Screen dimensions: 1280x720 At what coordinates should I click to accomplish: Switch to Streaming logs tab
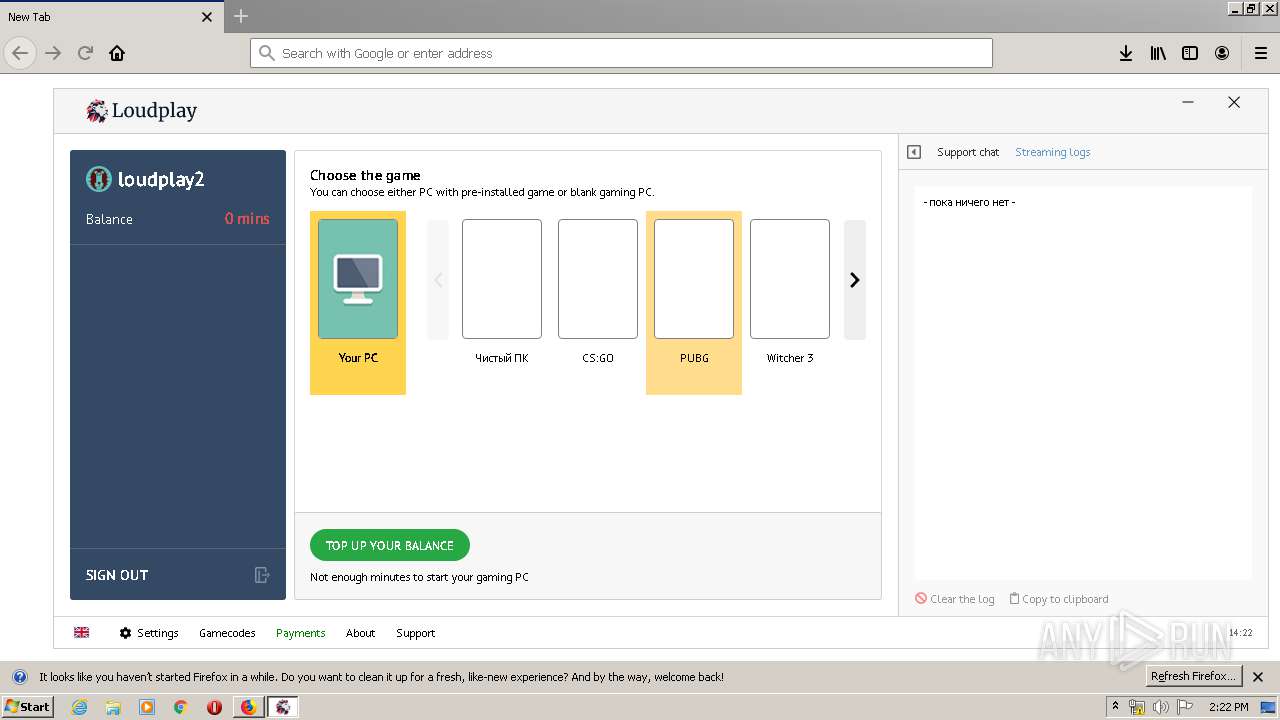tap(1053, 152)
